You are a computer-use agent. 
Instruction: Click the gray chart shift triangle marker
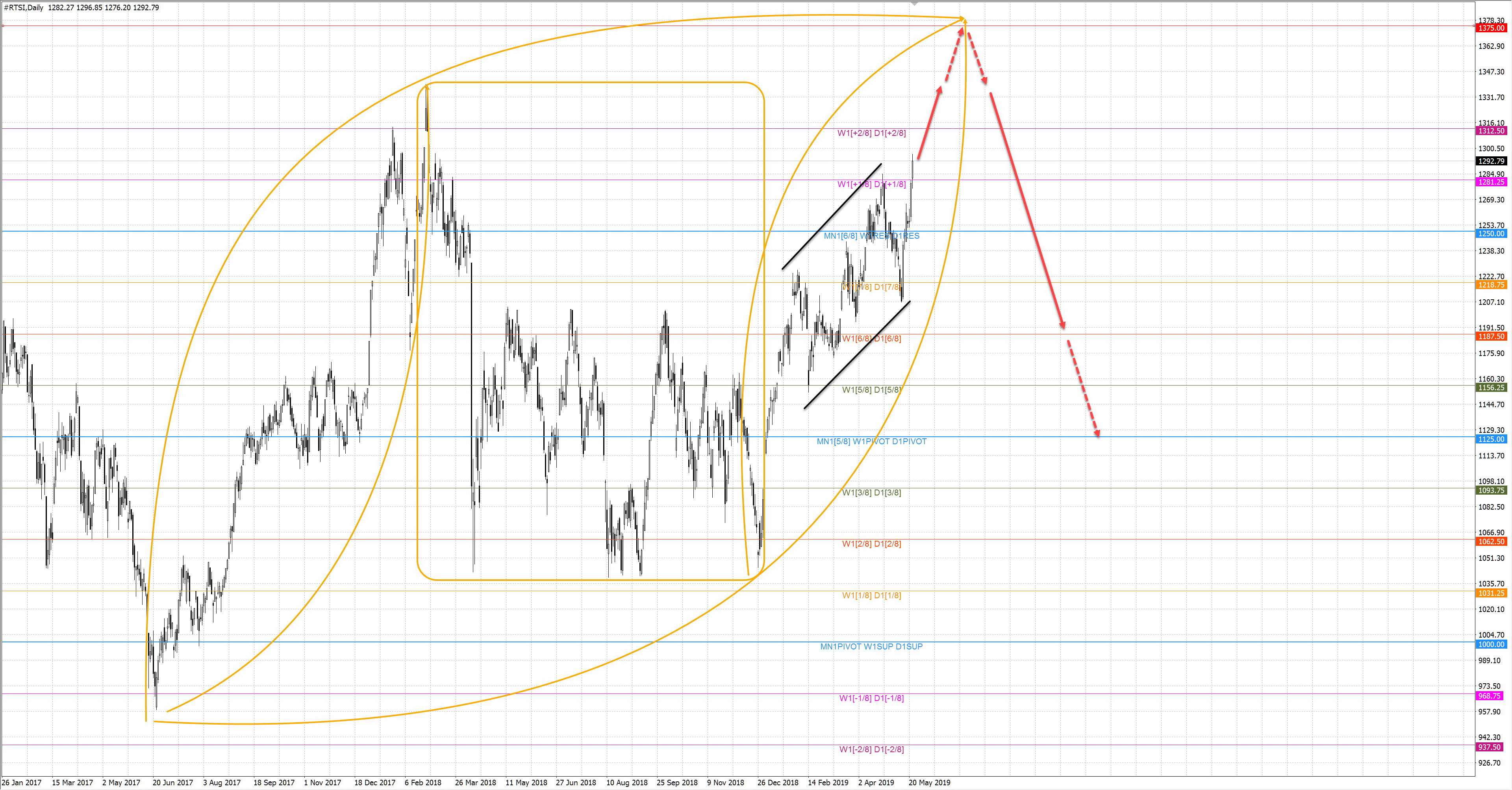[x=914, y=4]
